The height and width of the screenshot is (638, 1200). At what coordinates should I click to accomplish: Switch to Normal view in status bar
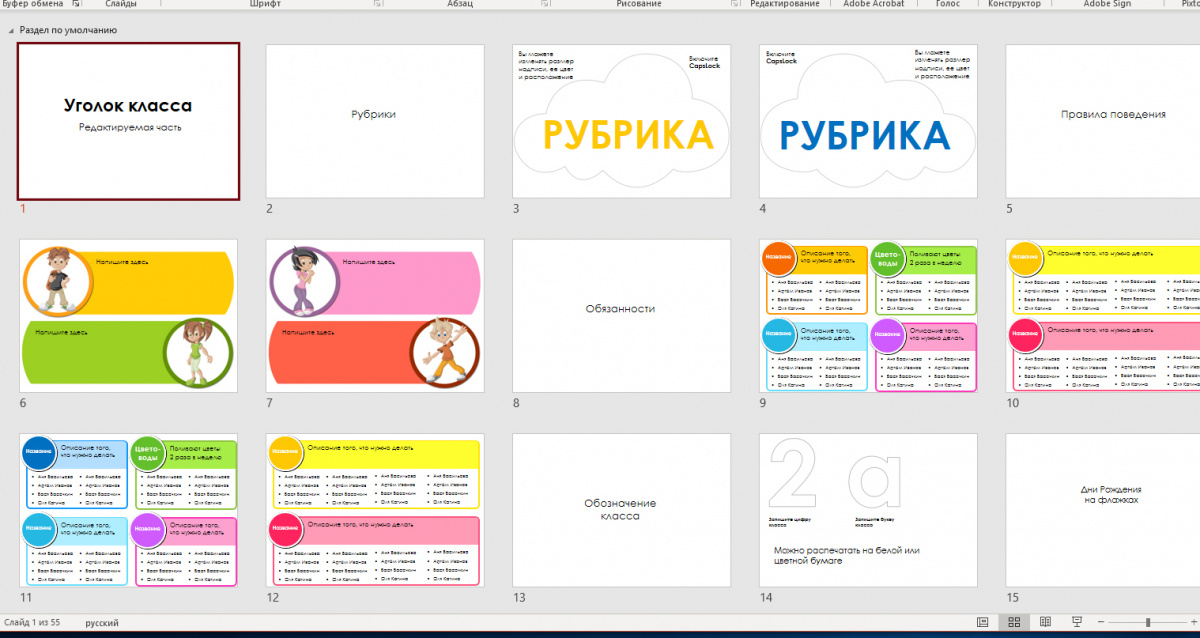coord(983,622)
